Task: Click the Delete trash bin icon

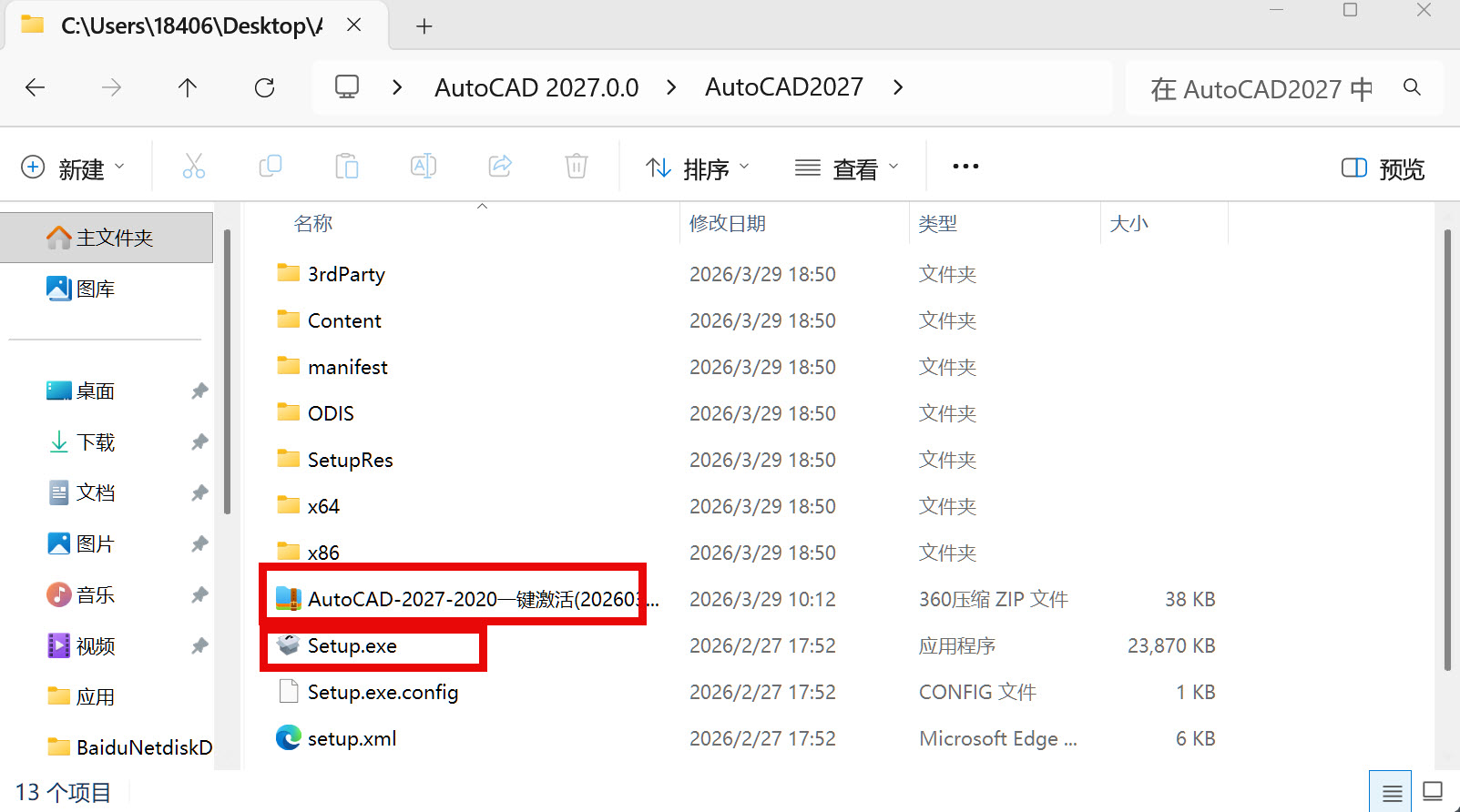Action: click(x=577, y=167)
